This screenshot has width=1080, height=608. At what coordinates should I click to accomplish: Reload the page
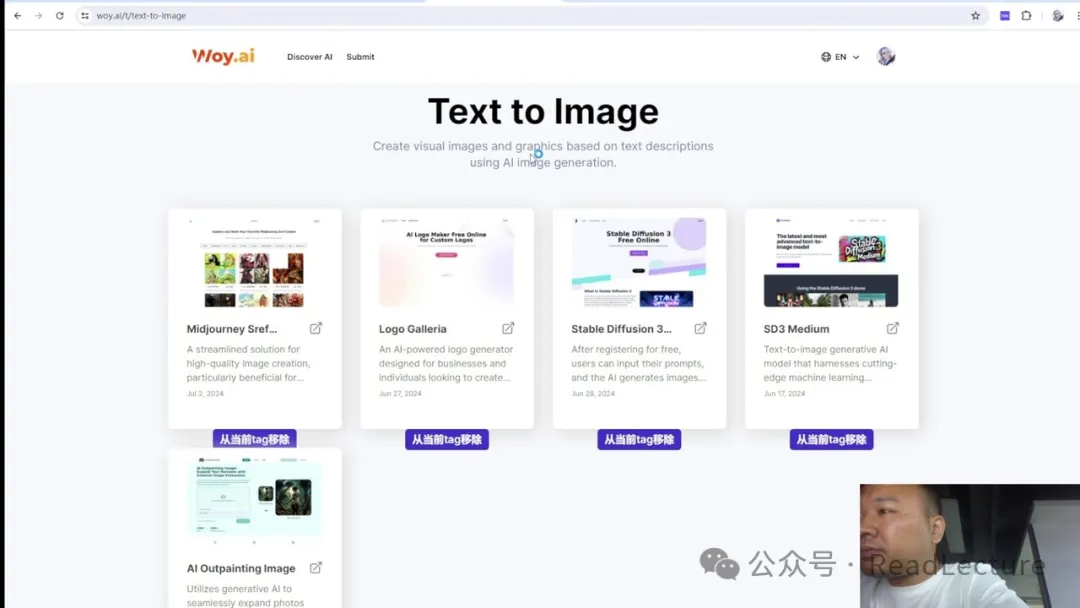point(60,16)
